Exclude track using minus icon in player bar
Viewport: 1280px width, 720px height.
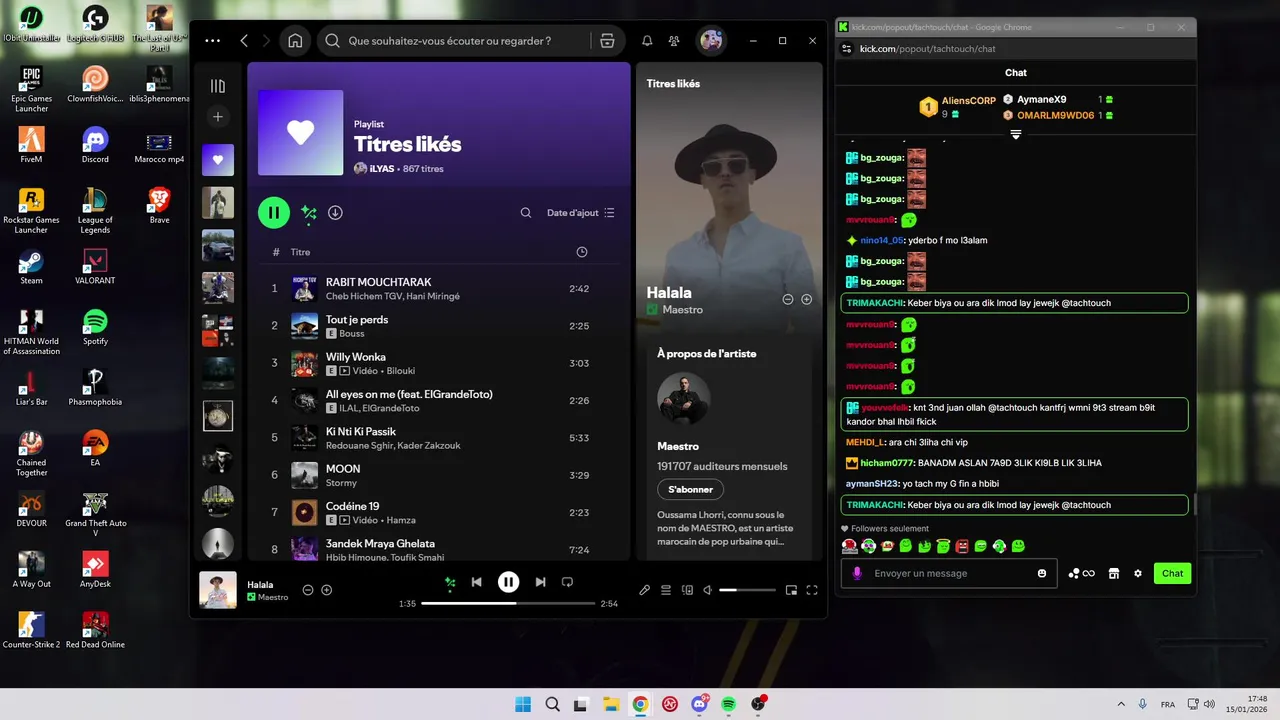(308, 590)
